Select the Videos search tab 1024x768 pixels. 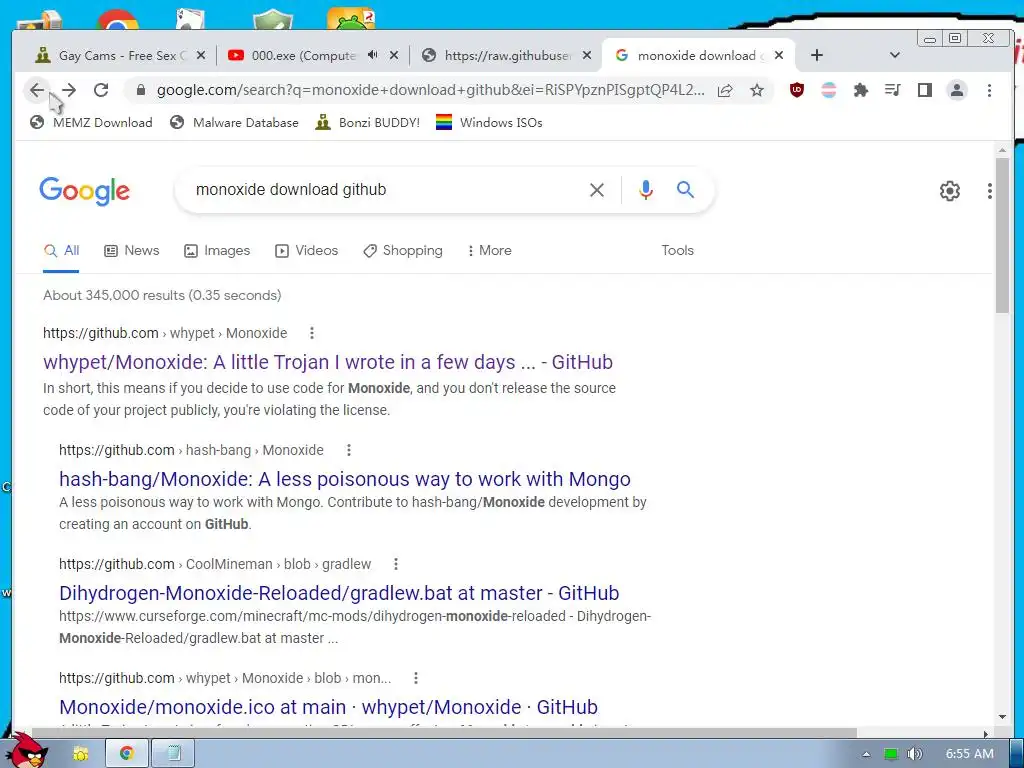(x=307, y=250)
